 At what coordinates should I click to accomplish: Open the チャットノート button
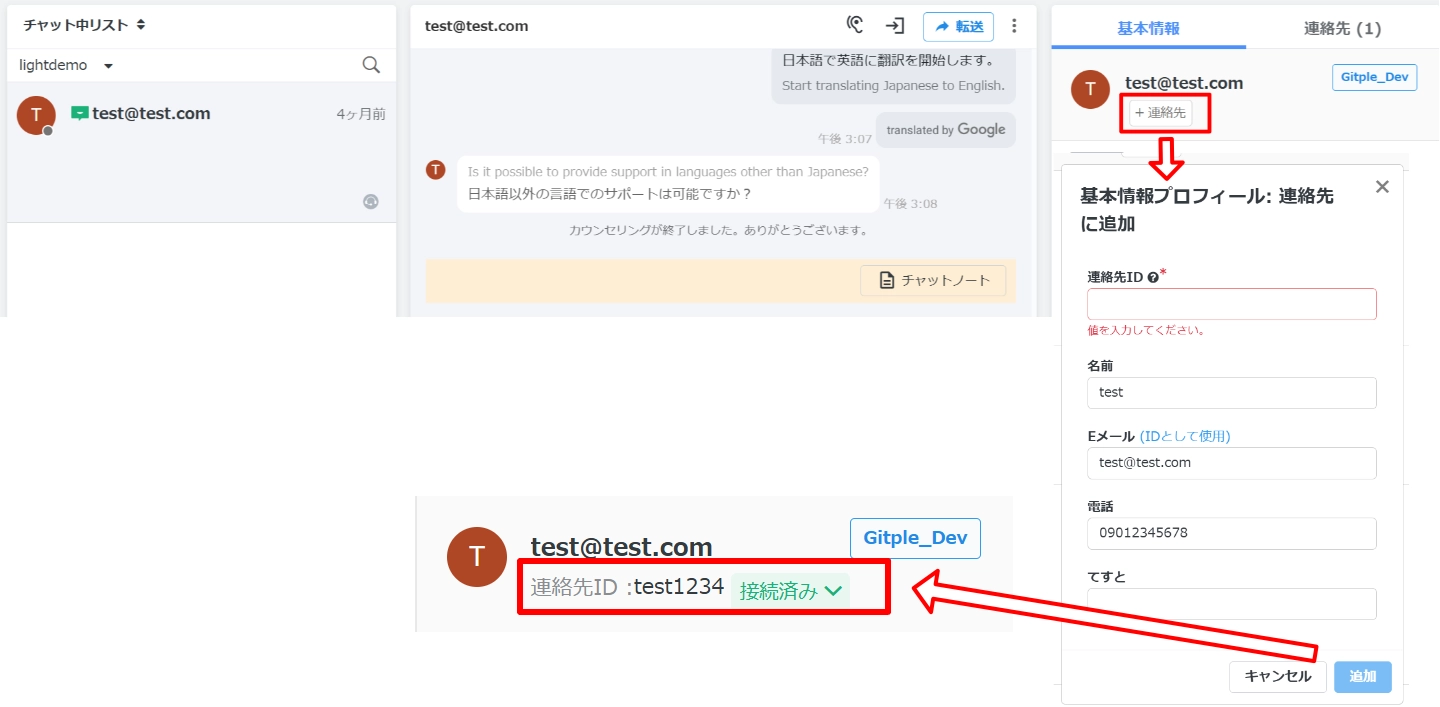(x=932, y=281)
